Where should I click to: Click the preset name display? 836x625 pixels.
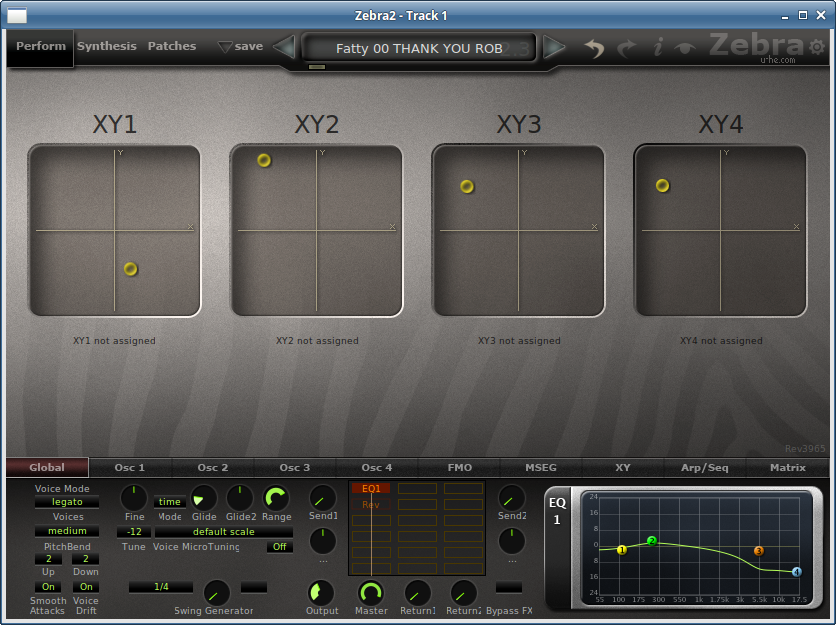click(x=419, y=48)
